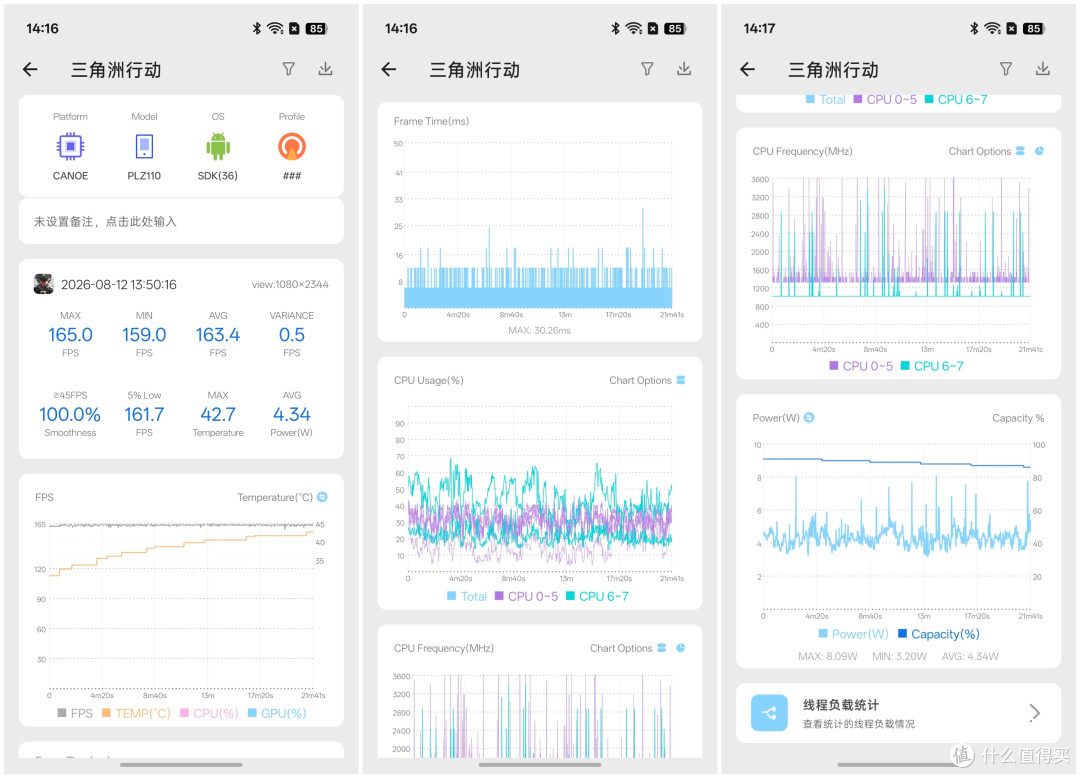Toggle the Power(W) legend series
The width and height of the screenshot is (1080, 778).
[853, 634]
